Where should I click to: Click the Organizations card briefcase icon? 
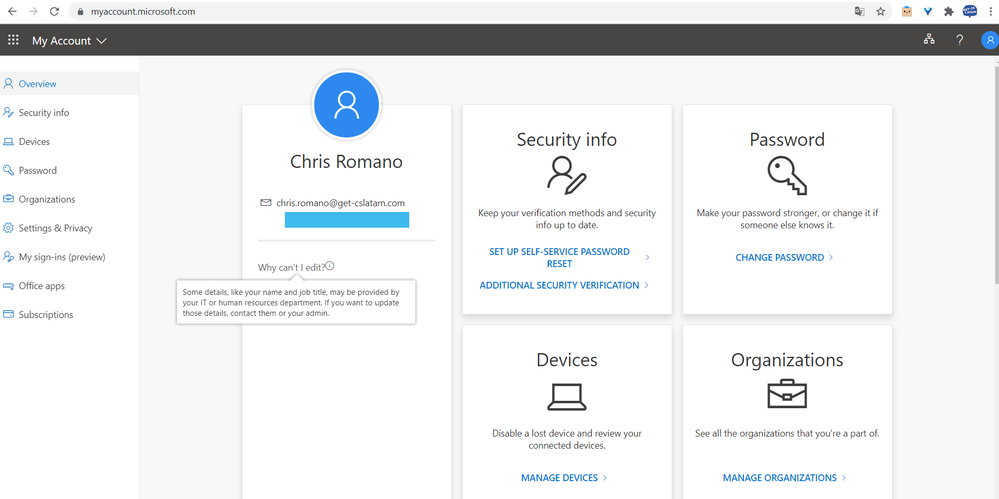tap(787, 394)
